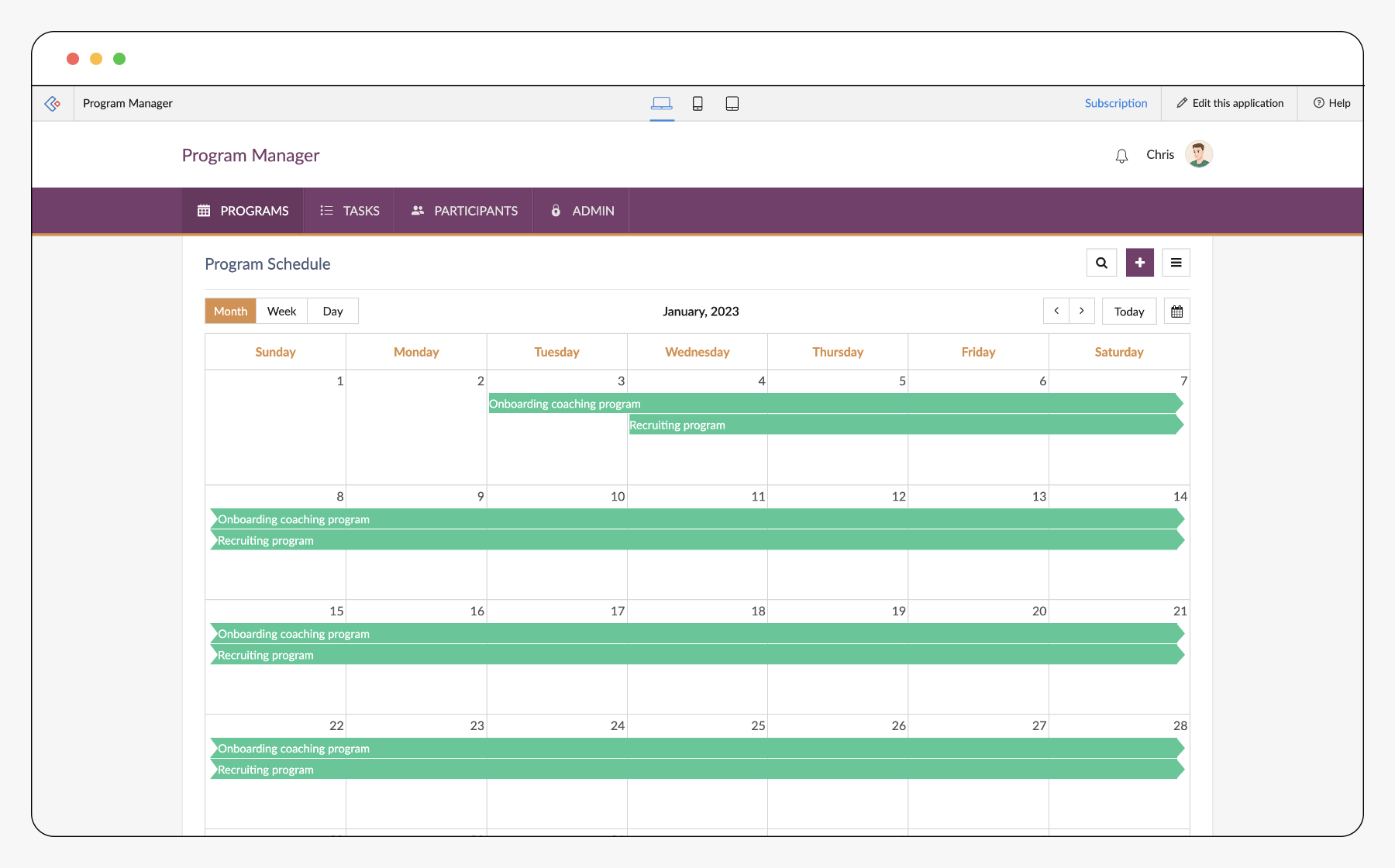Switch to mobile phone preview
The width and height of the screenshot is (1395, 868).
(x=697, y=103)
